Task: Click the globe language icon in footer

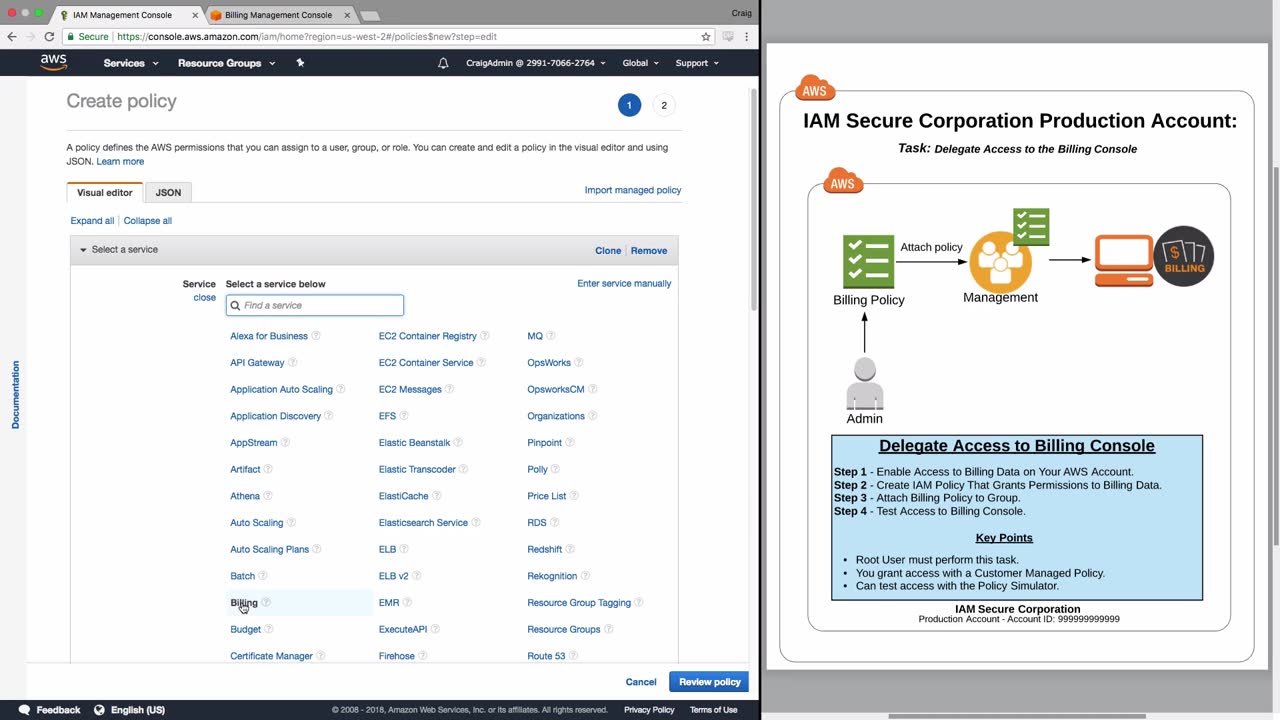Action: (99, 710)
